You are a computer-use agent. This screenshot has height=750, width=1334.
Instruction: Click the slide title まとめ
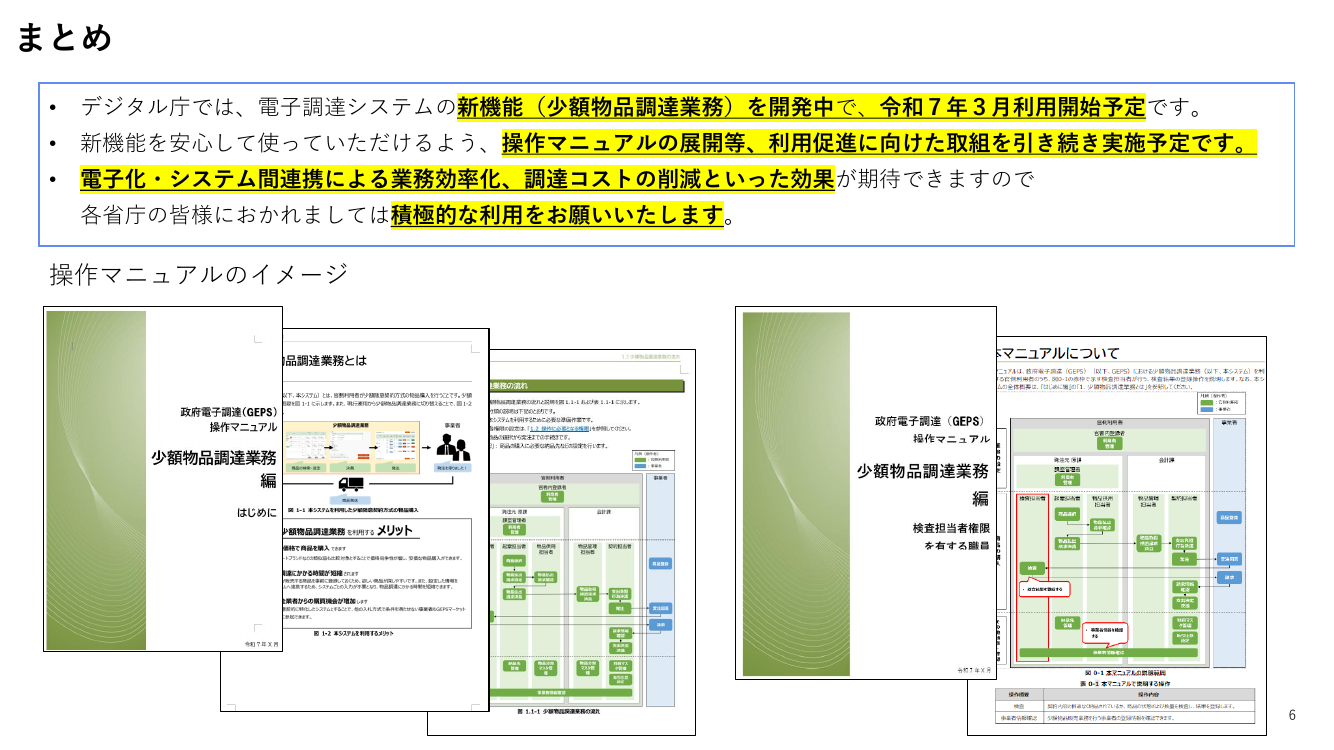(x=64, y=38)
